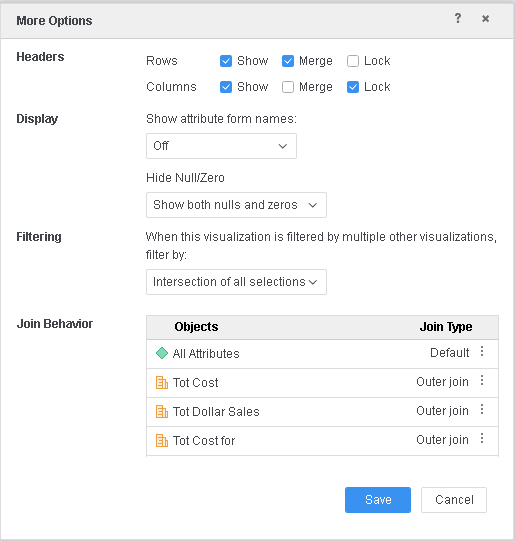515x542 pixels.
Task: Uncheck Merge for Rows headers
Action: [x=288, y=61]
